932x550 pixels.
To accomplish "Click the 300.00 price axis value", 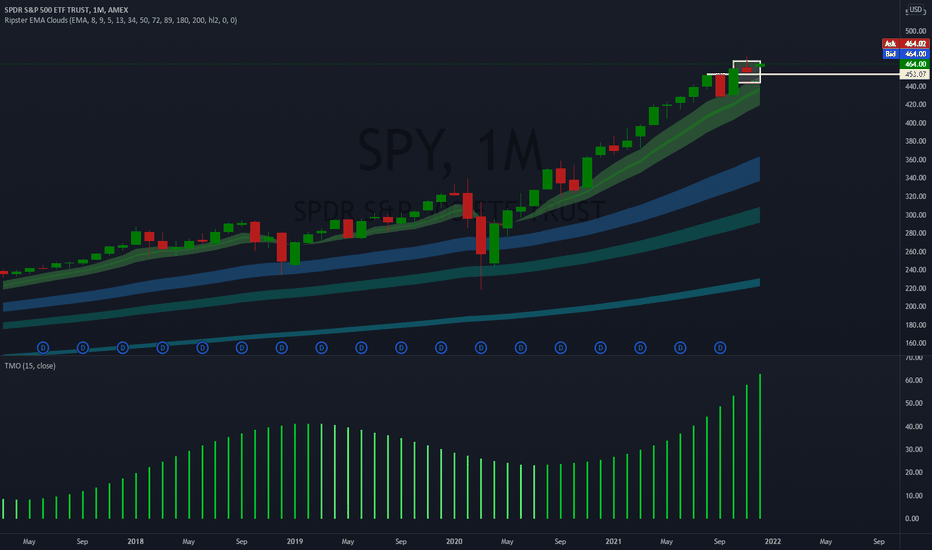I will (x=915, y=215).
